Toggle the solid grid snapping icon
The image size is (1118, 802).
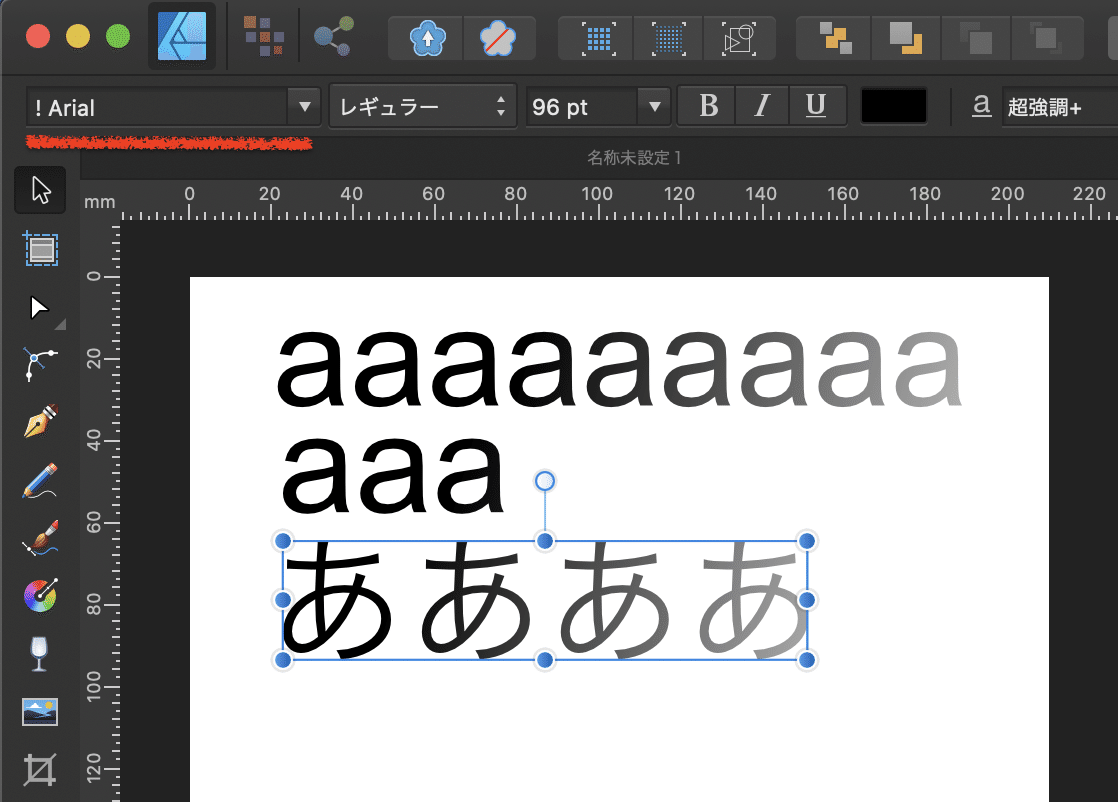tap(598, 38)
